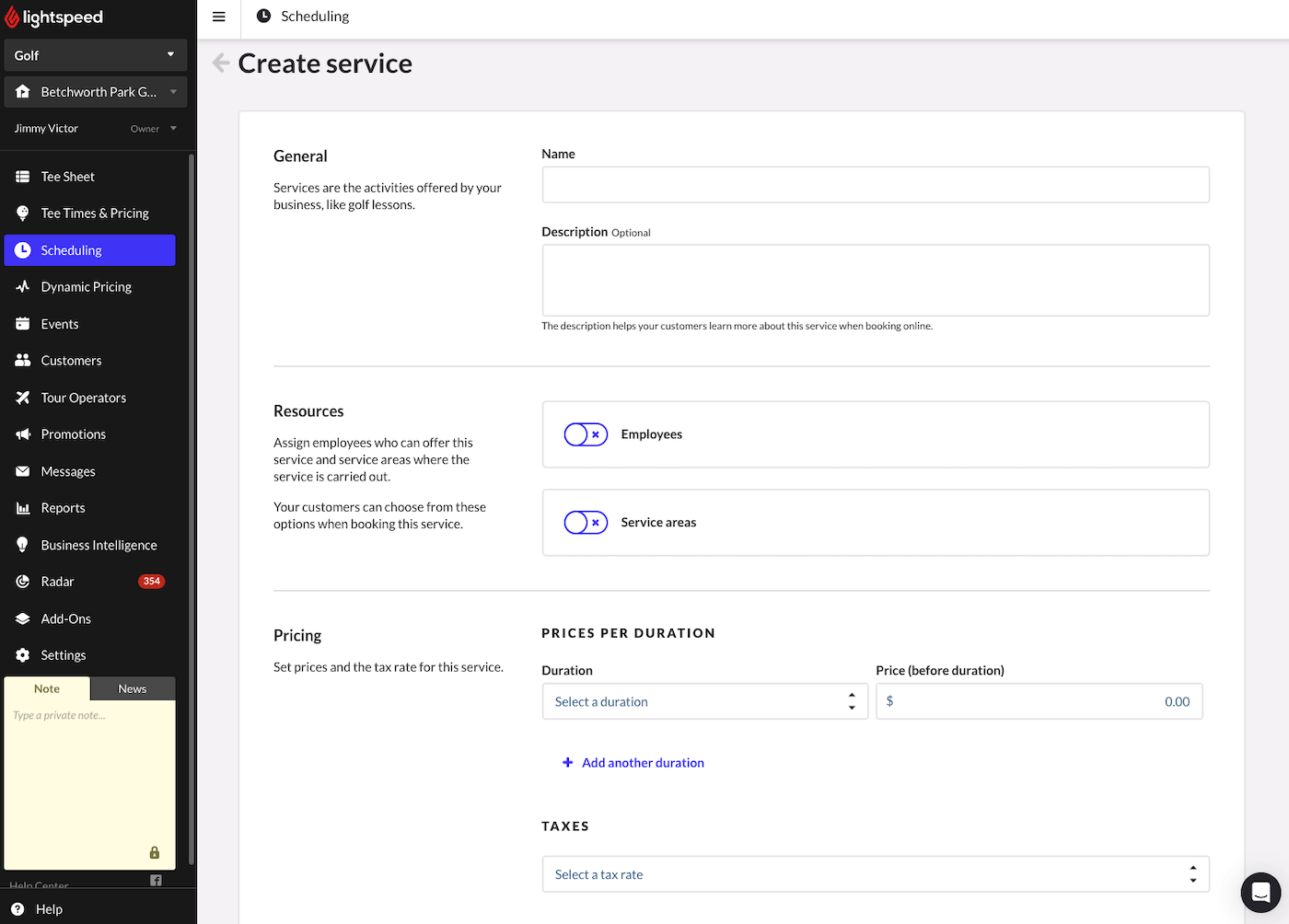Enable the Employees toggle
The width and height of the screenshot is (1289, 924).
[586, 433]
